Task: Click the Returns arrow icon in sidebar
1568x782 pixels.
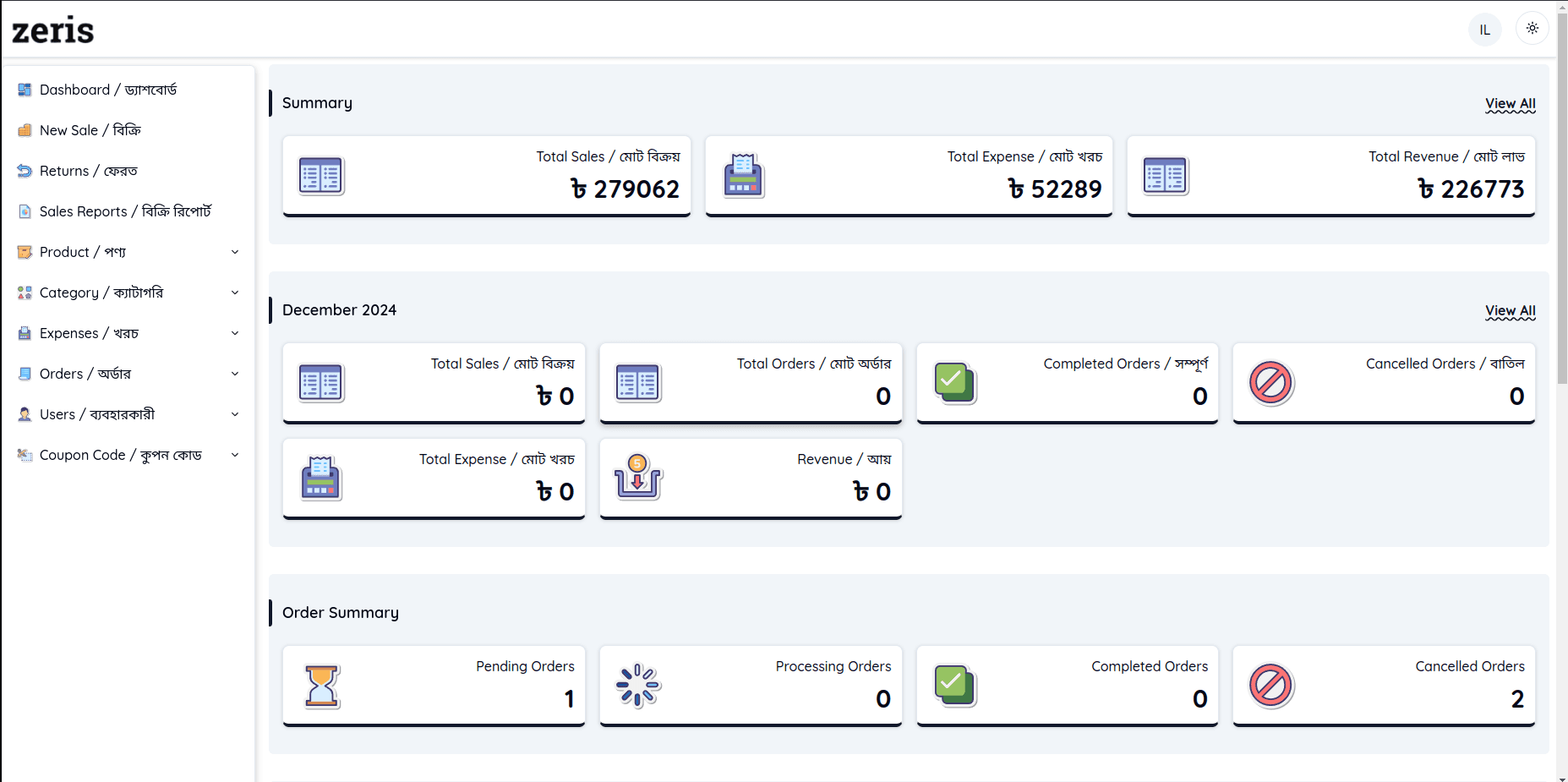Action: click(25, 171)
